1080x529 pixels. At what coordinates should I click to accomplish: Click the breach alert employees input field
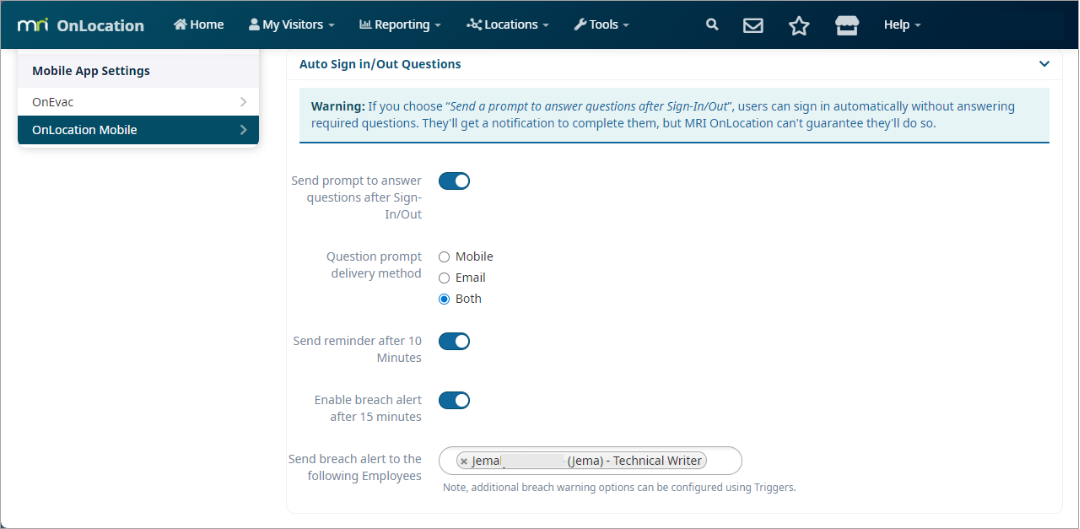coord(724,461)
